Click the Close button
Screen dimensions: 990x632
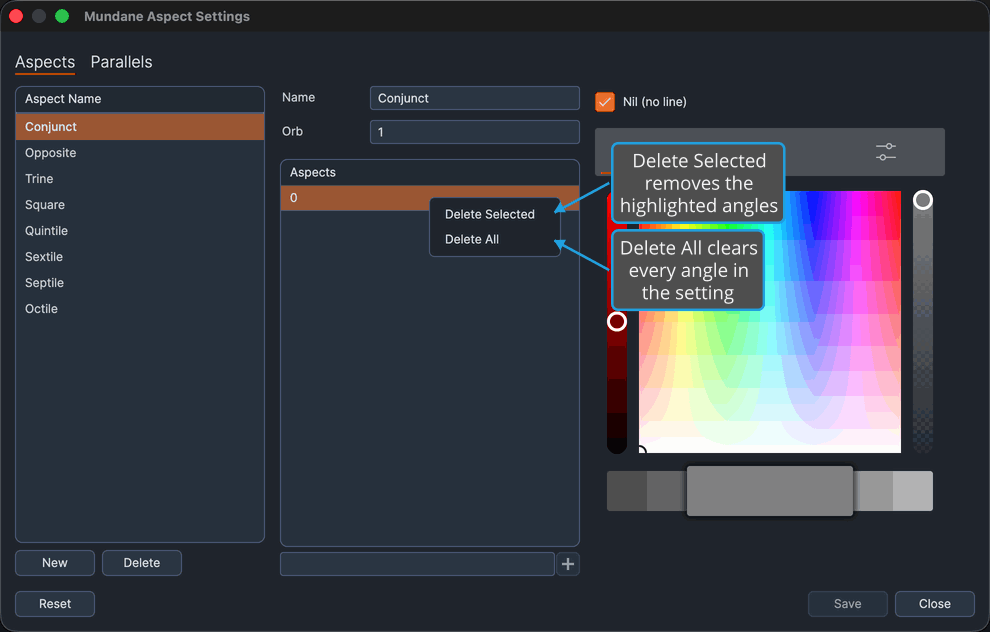pyautogui.click(x=934, y=604)
